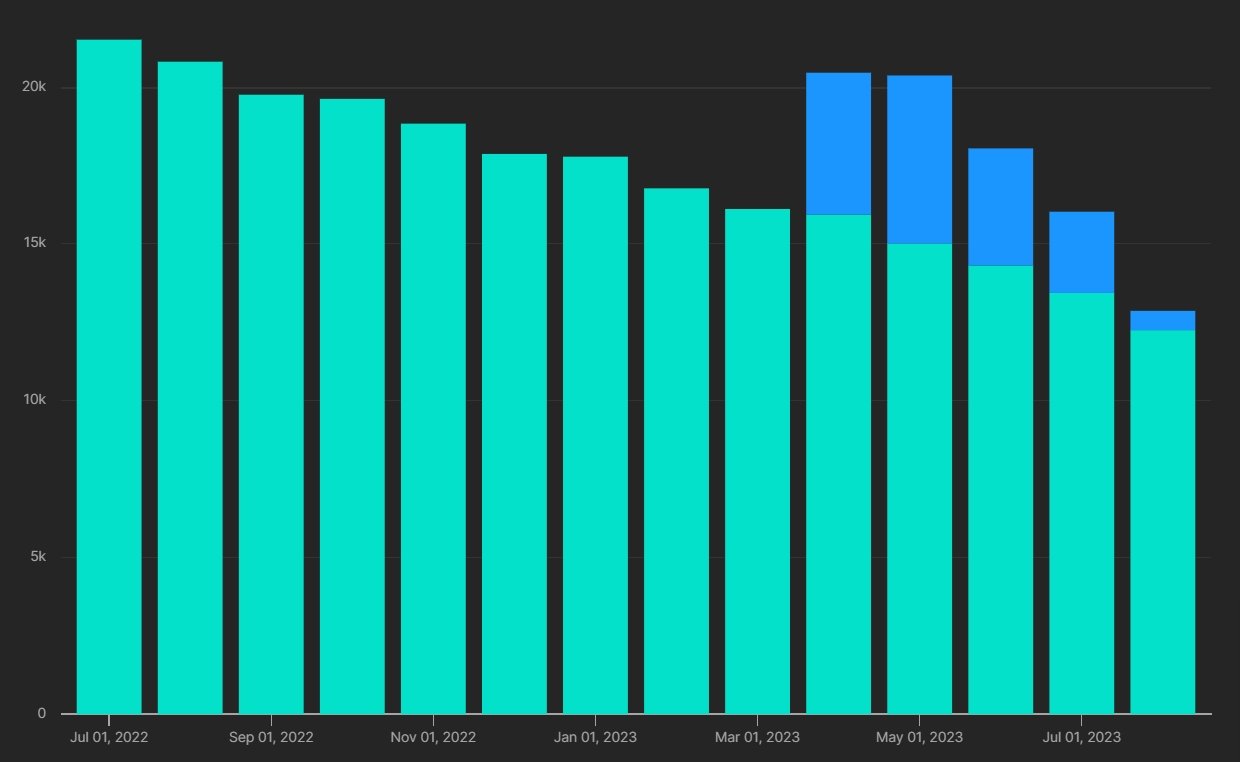Click blue segment of bar above Jul 01, 2023
1240x762 pixels.
tap(1081, 252)
